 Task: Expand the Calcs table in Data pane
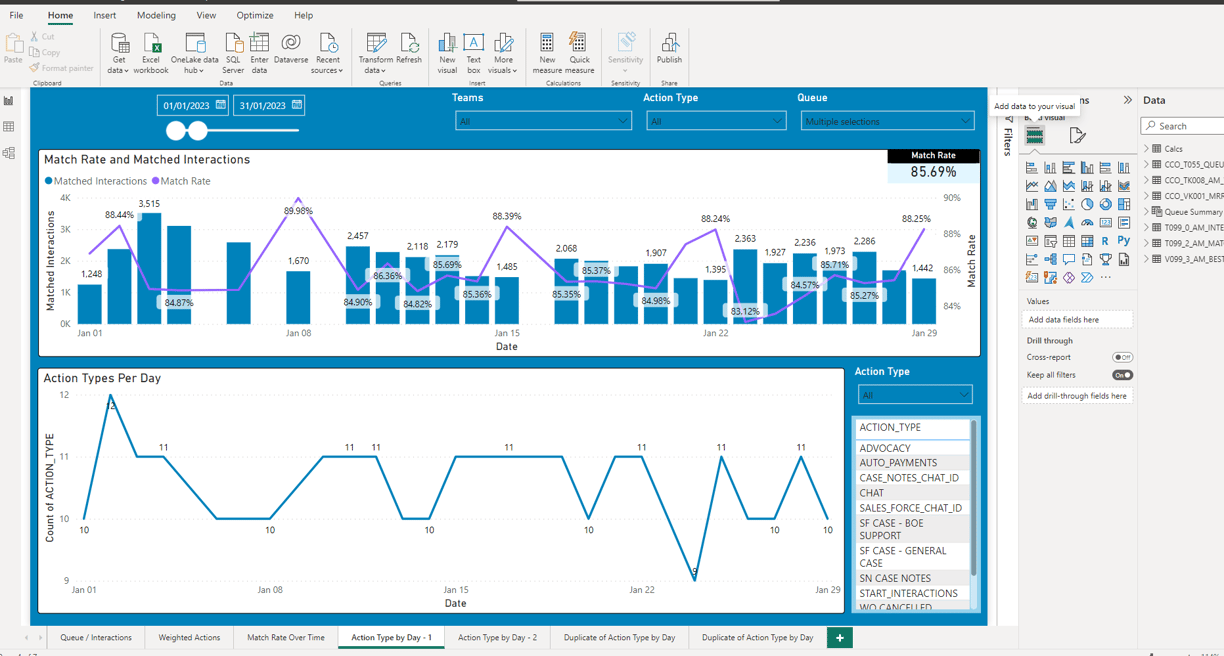[1146, 149]
